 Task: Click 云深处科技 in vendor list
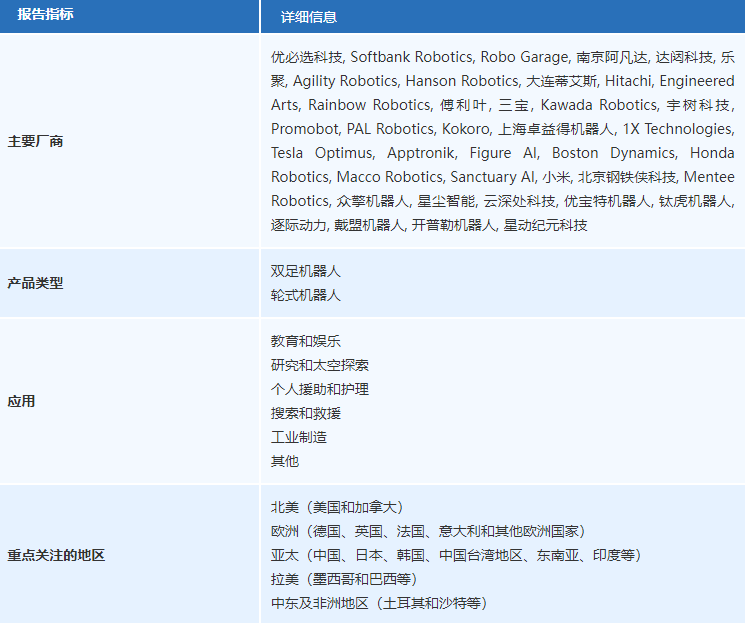[x=519, y=201]
